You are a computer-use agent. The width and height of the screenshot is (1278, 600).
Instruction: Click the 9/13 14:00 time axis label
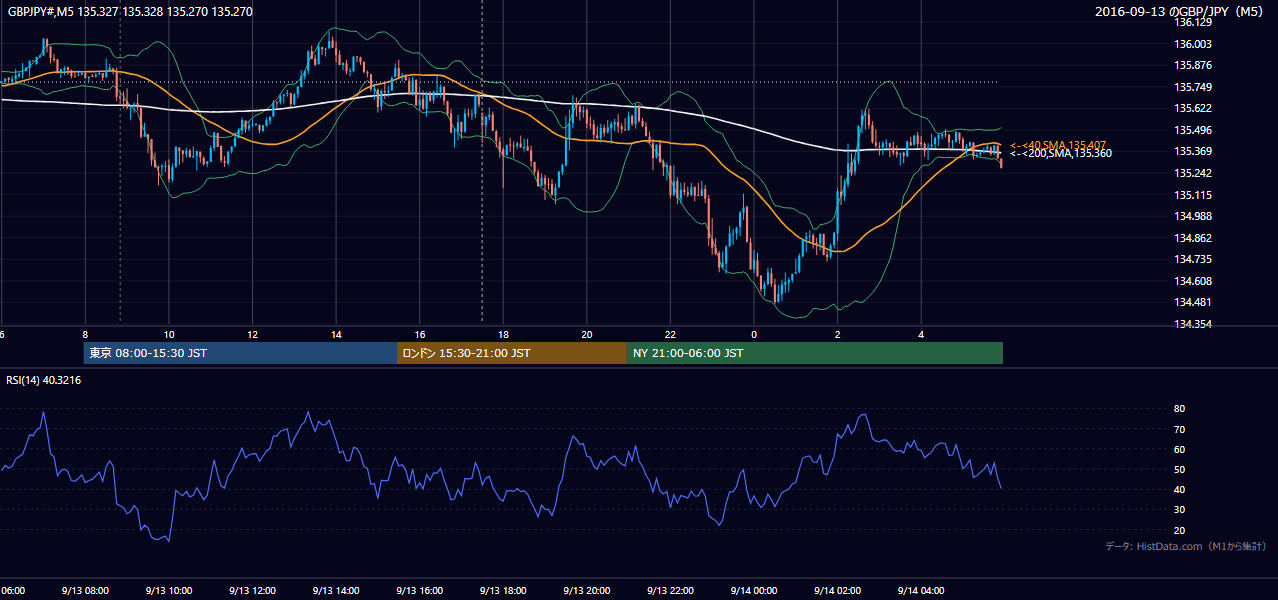[x=336, y=591]
